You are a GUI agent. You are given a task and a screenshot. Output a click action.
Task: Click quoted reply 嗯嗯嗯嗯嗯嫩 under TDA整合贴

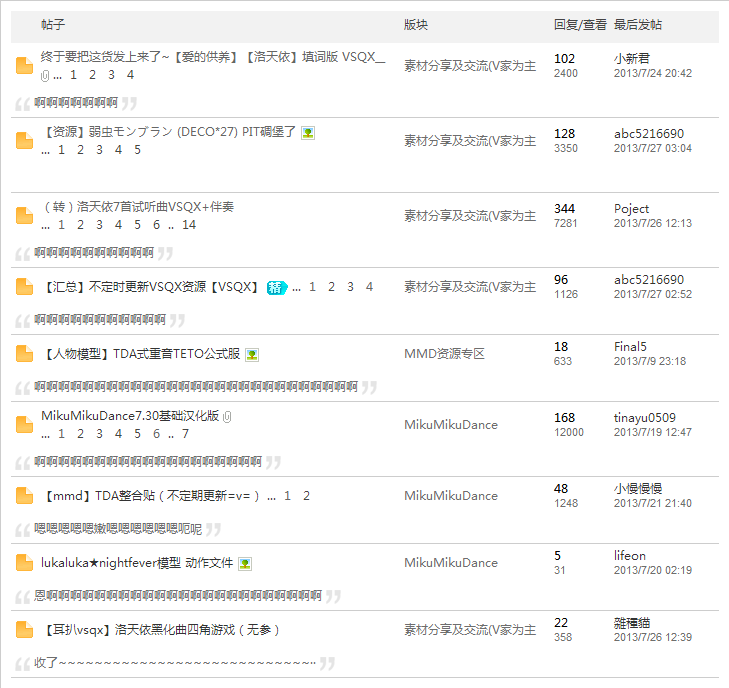point(118,529)
